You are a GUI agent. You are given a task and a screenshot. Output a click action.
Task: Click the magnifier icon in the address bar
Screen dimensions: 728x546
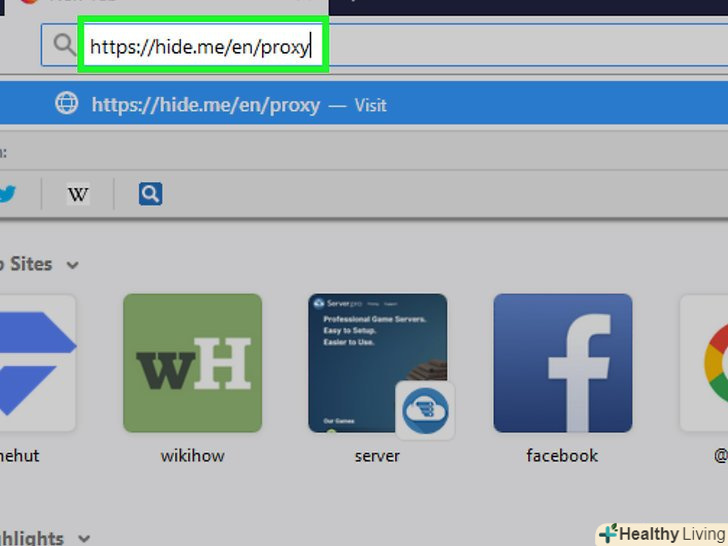coord(64,45)
